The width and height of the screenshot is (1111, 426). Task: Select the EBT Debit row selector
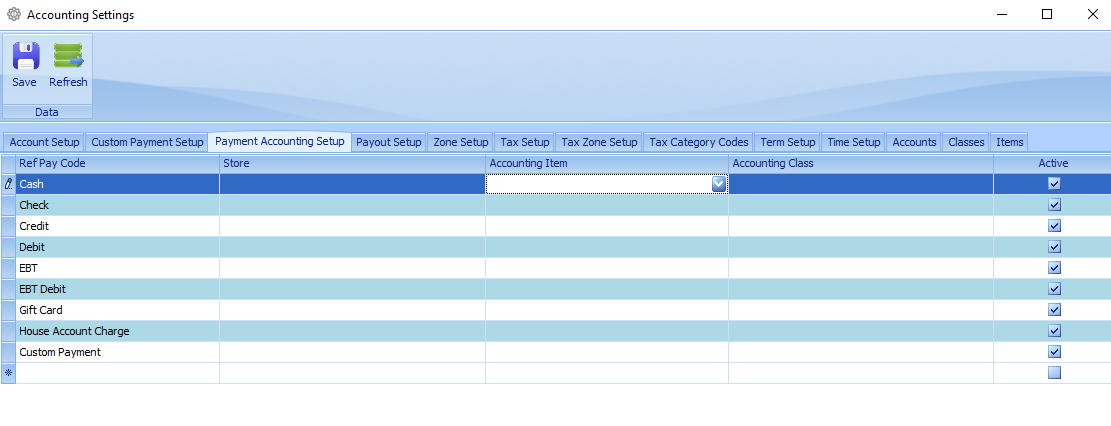click(x=9, y=289)
